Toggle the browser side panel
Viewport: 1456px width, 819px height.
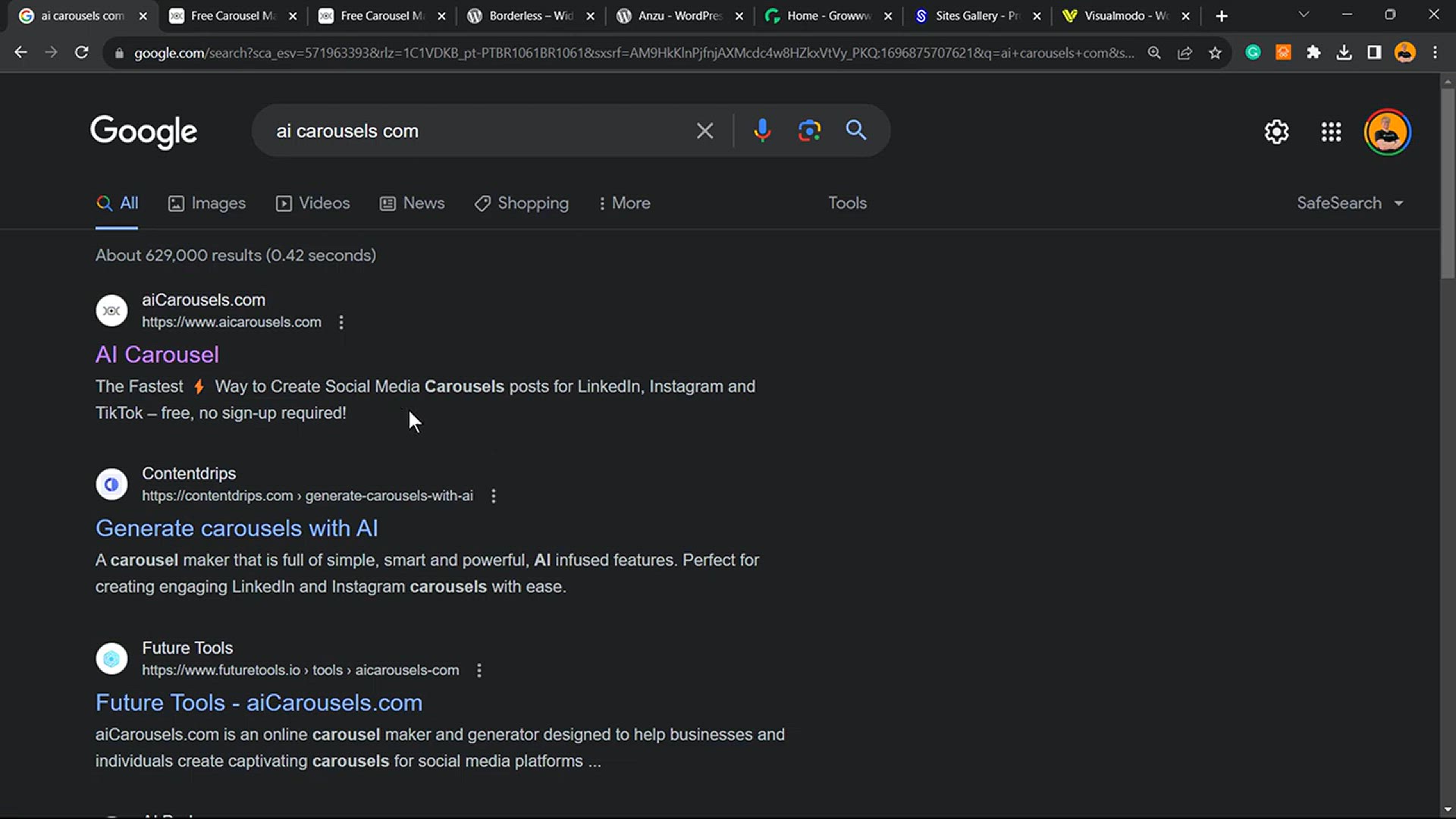pos(1374,52)
